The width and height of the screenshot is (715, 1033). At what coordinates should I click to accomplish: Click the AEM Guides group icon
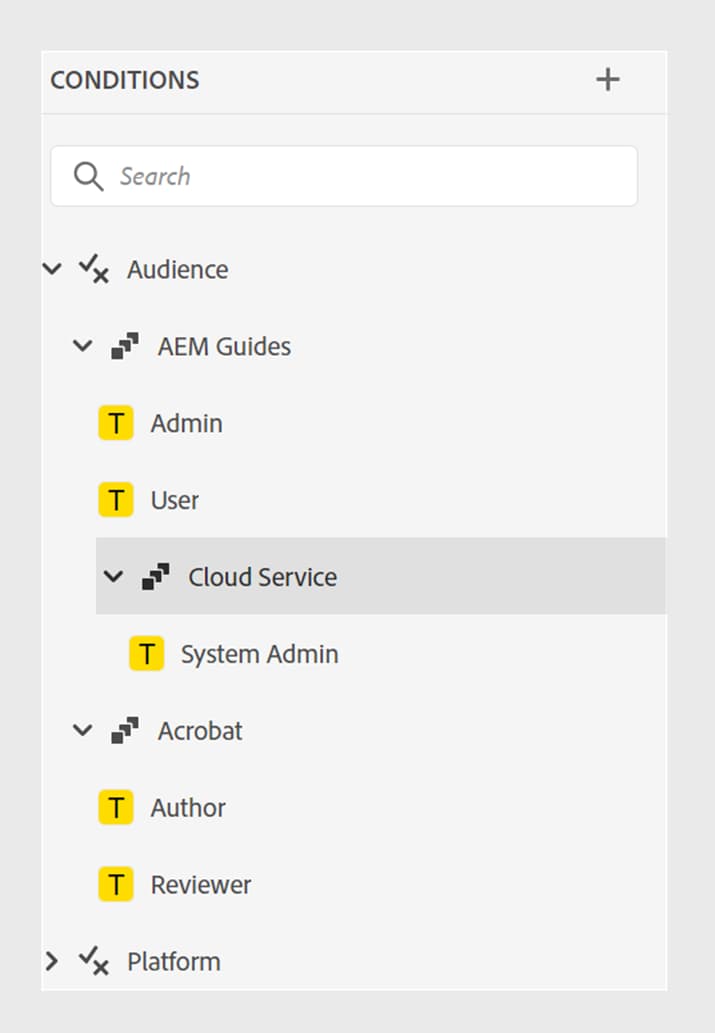coord(125,347)
